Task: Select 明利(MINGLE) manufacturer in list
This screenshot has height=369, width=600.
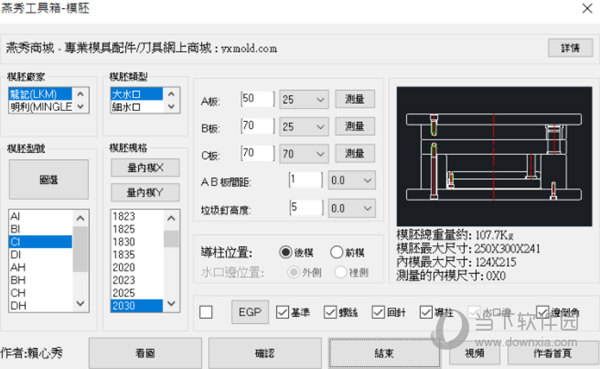Action: pos(40,106)
